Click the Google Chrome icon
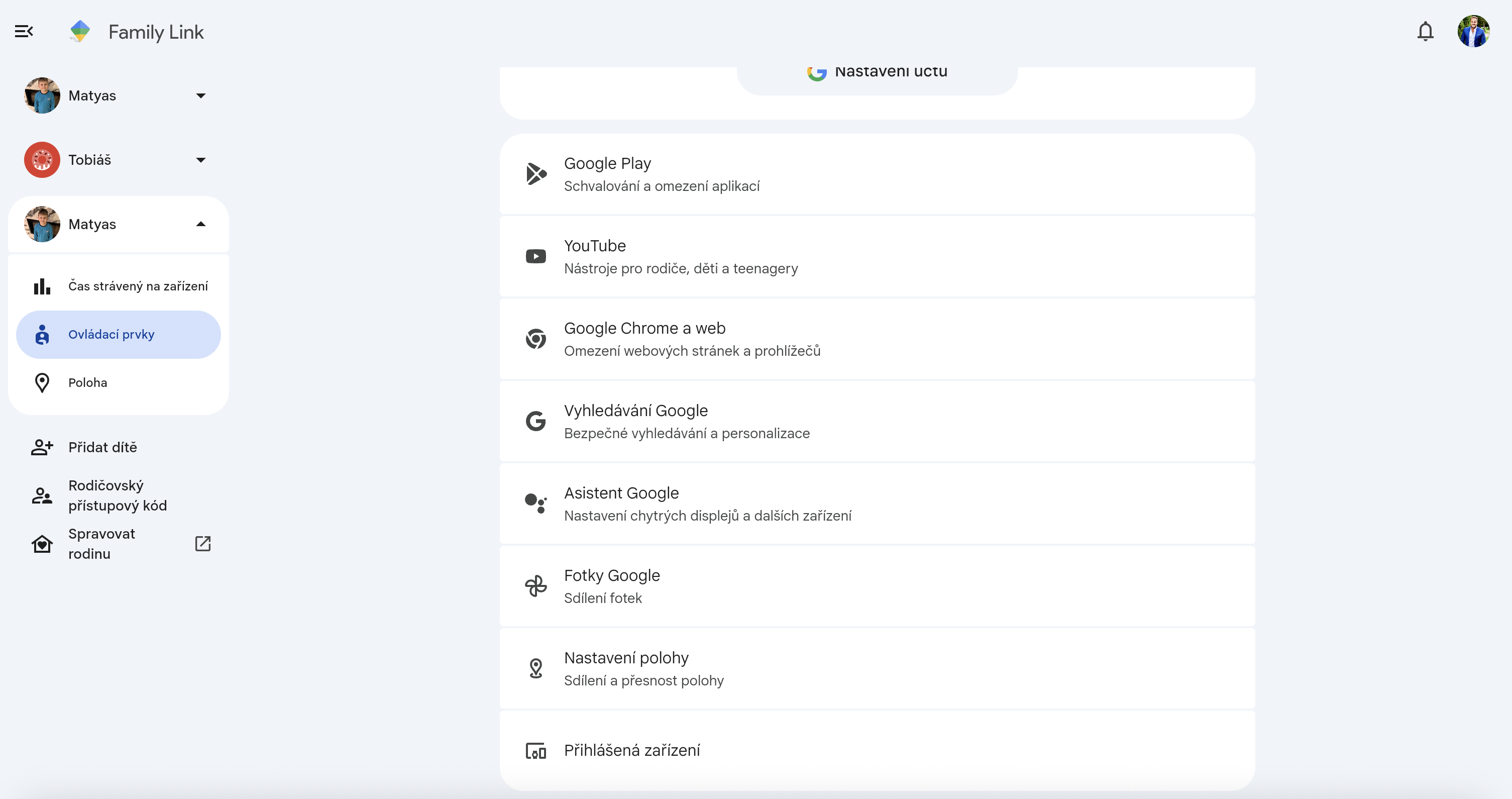Viewport: 1512px width, 799px height. pyautogui.click(x=535, y=339)
